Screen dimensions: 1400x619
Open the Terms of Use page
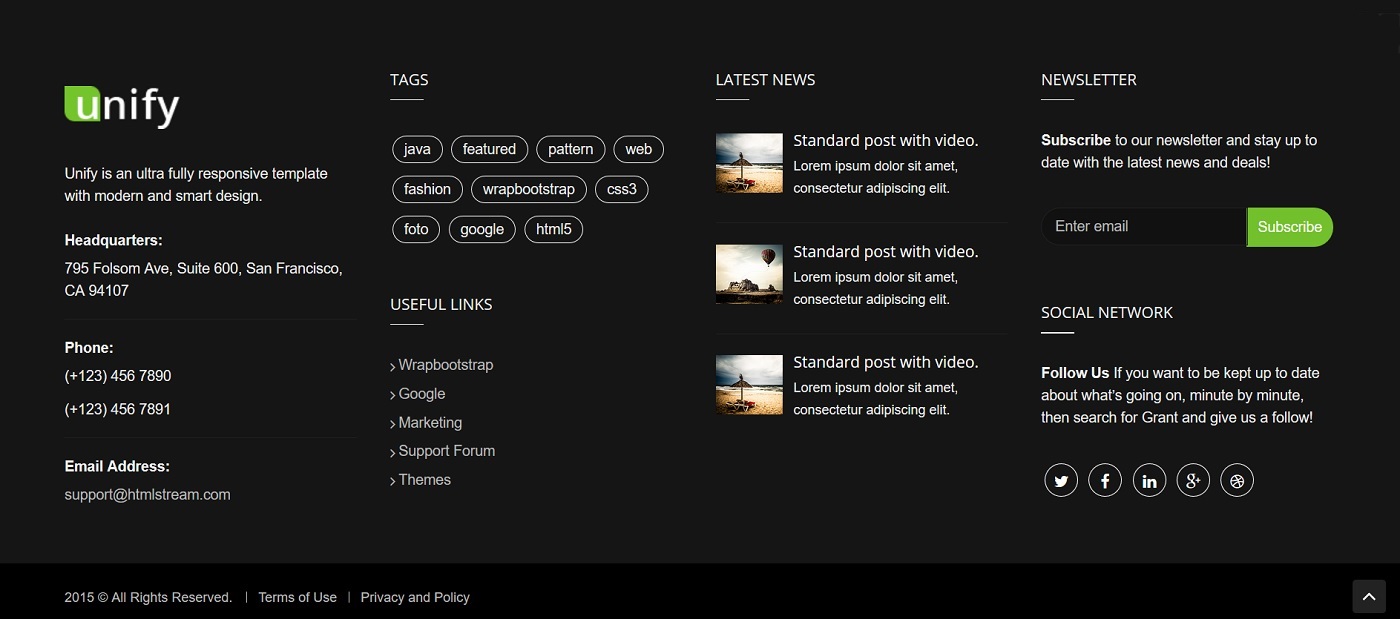coord(297,597)
